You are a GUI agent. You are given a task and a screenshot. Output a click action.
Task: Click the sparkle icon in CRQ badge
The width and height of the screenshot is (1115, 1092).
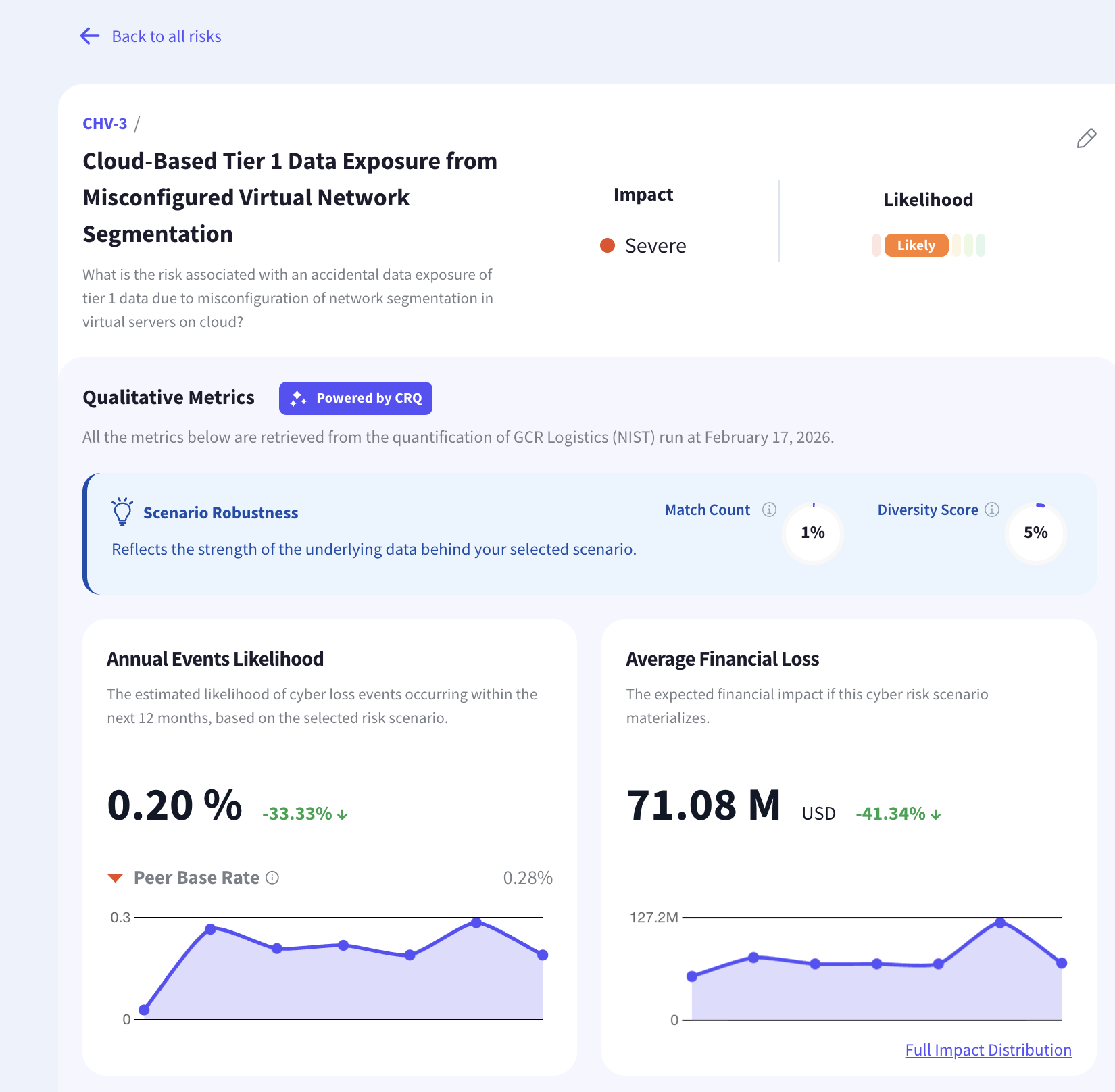pos(298,399)
